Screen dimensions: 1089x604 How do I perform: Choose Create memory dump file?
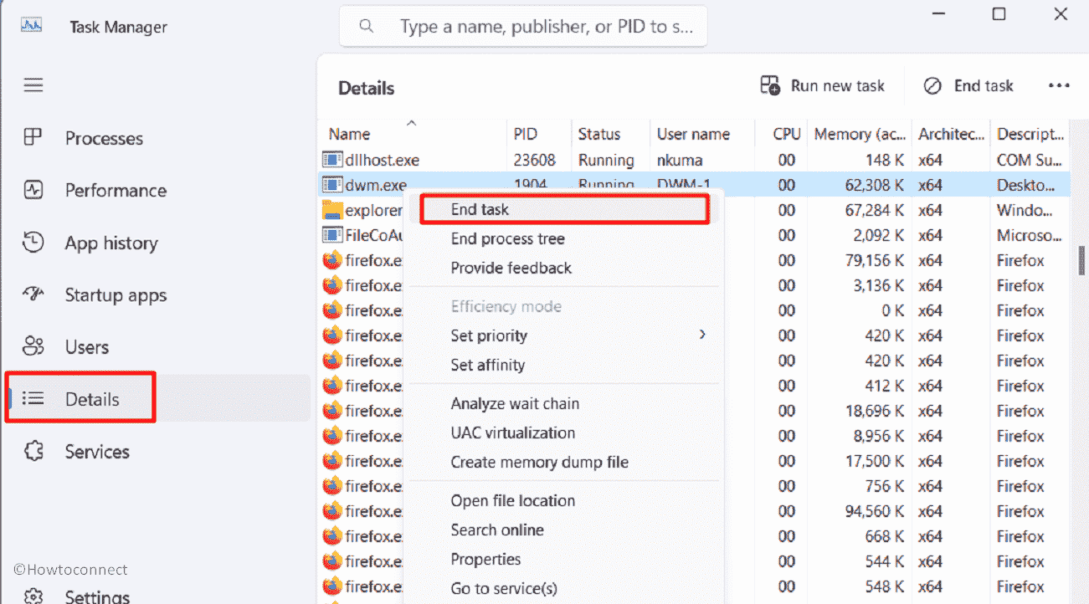(564, 462)
